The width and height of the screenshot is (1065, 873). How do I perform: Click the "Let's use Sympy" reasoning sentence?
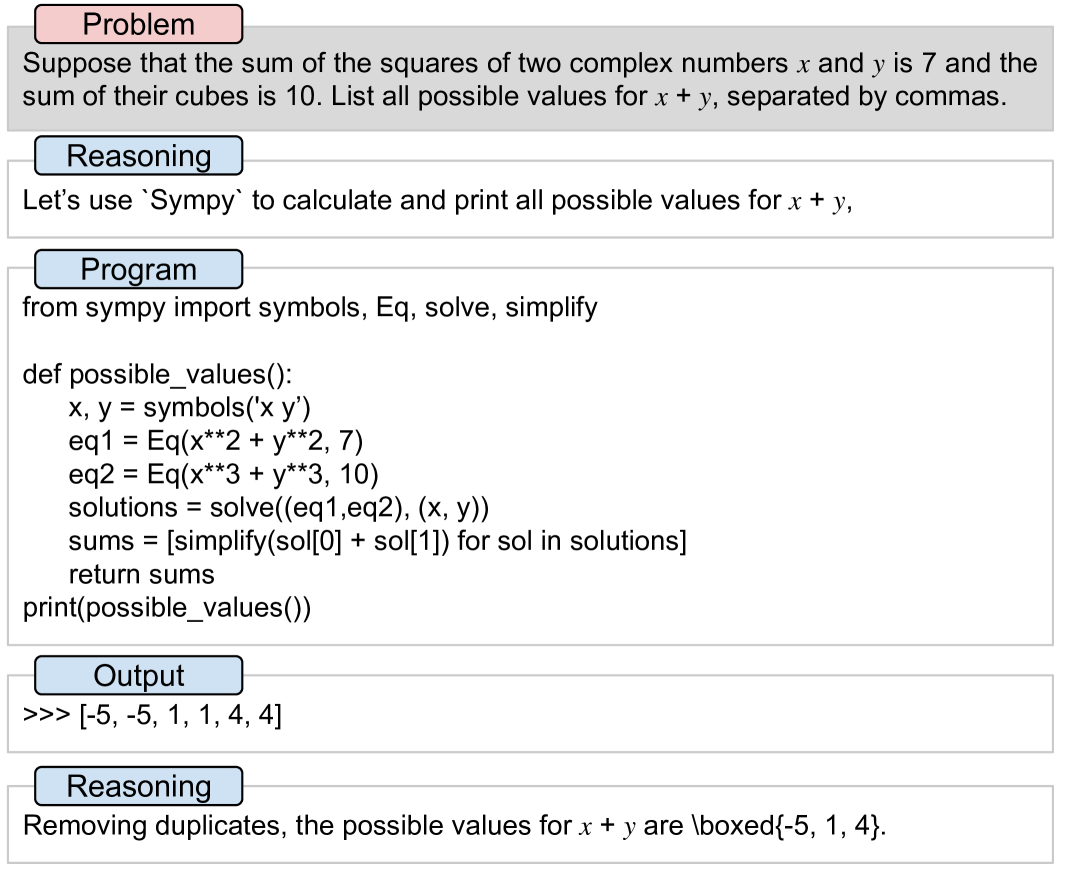437,201
